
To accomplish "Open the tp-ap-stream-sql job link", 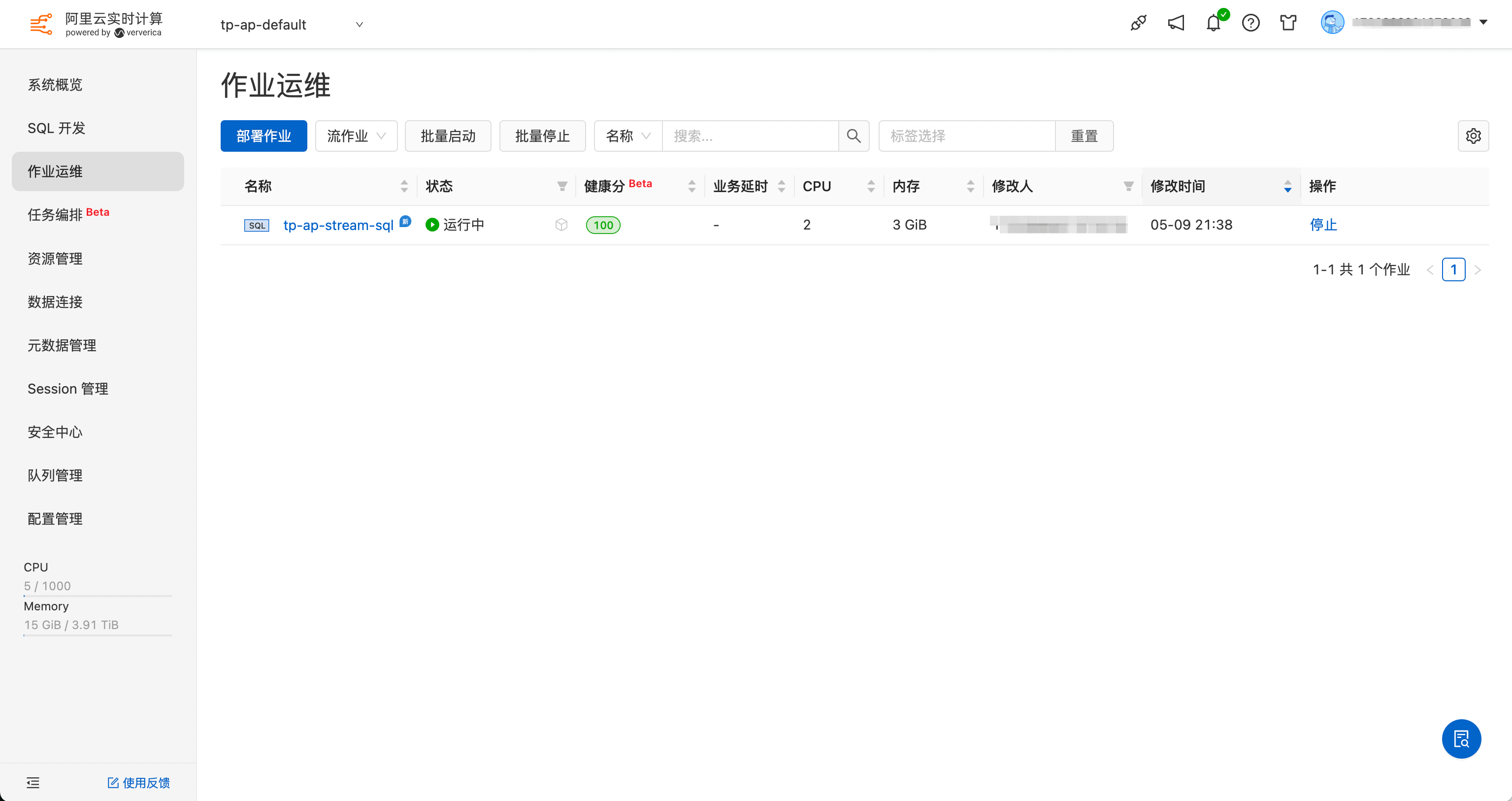I will pyautogui.click(x=338, y=225).
